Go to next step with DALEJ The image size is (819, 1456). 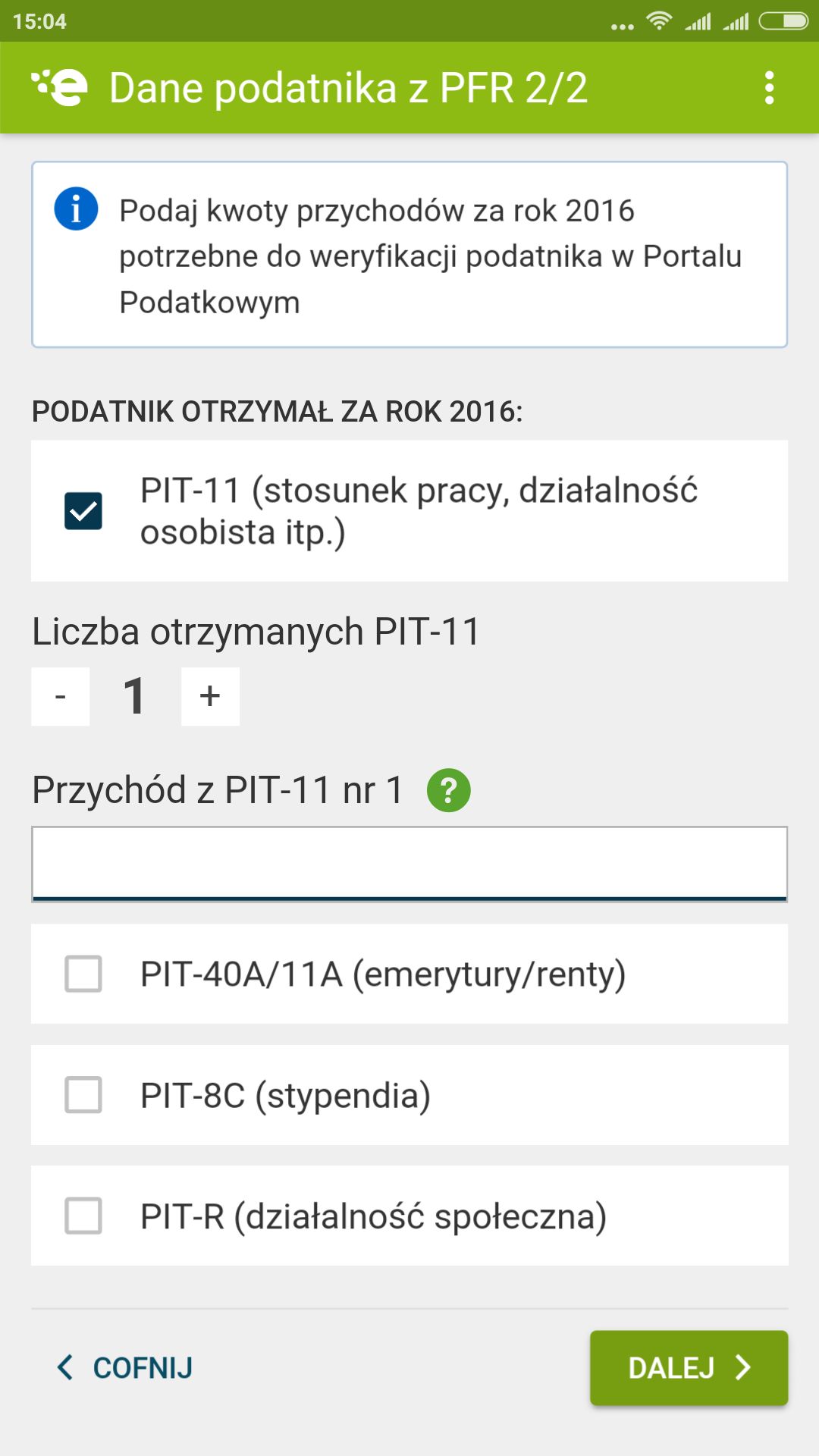[689, 1368]
